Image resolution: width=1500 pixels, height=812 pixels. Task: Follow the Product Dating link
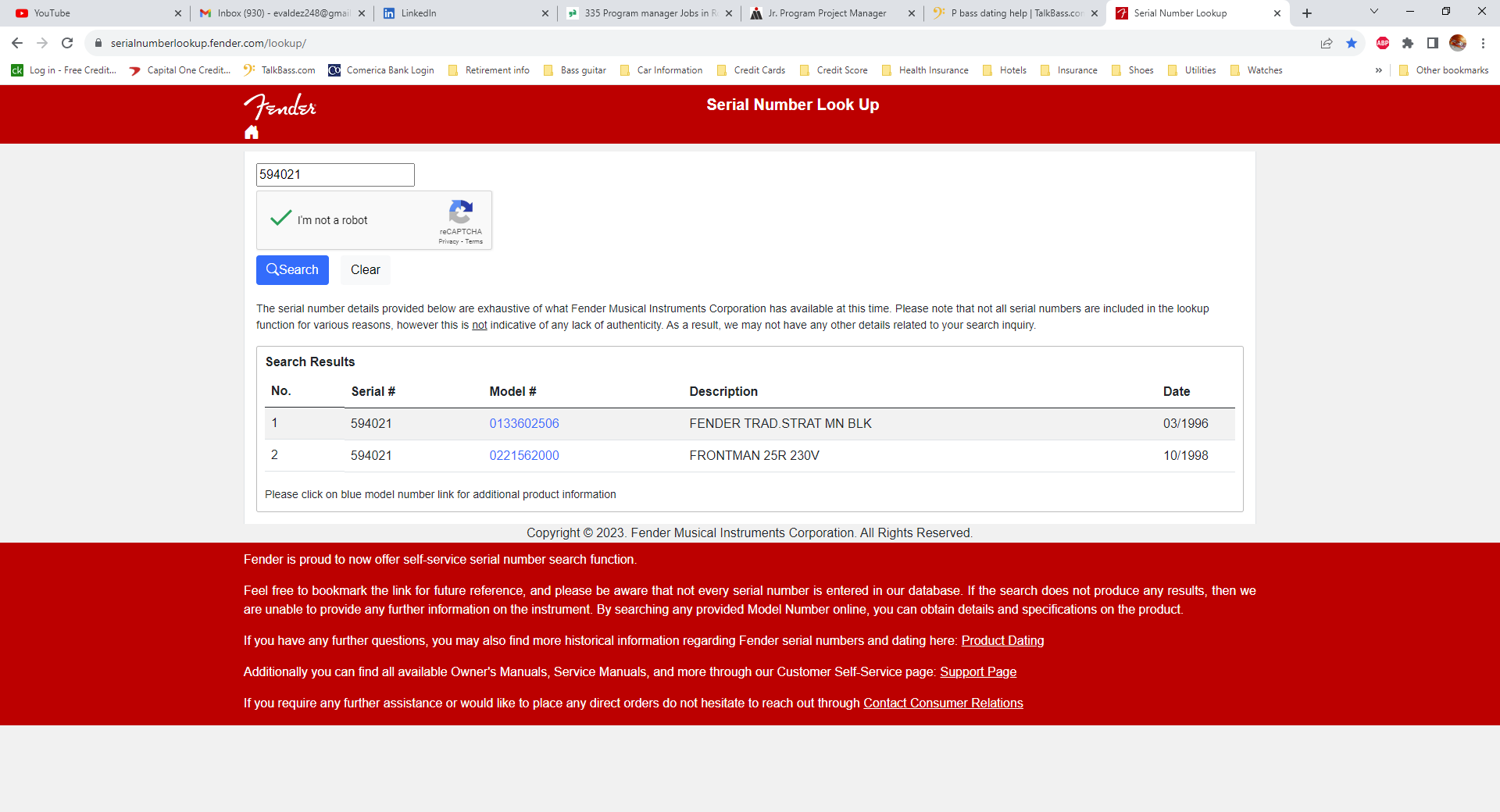(x=1002, y=640)
